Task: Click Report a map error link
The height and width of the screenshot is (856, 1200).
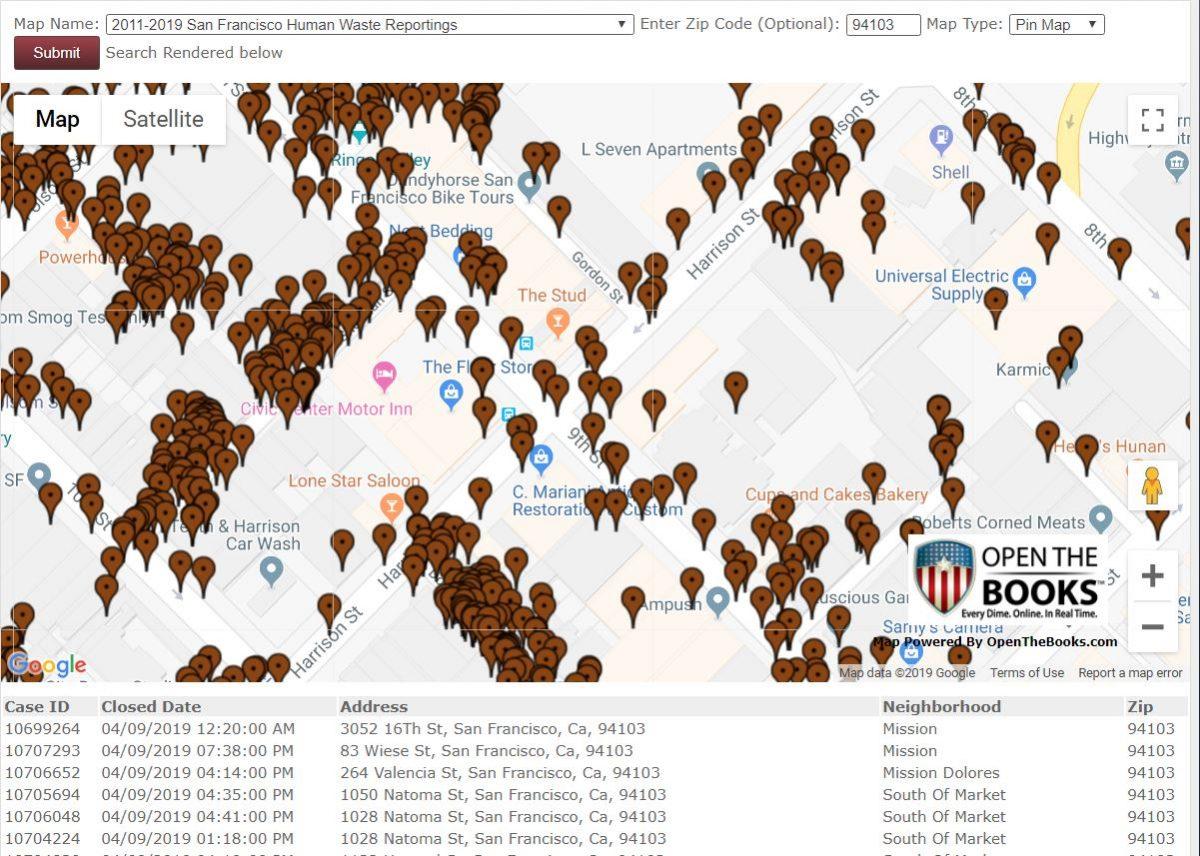Action: pos(1130,673)
